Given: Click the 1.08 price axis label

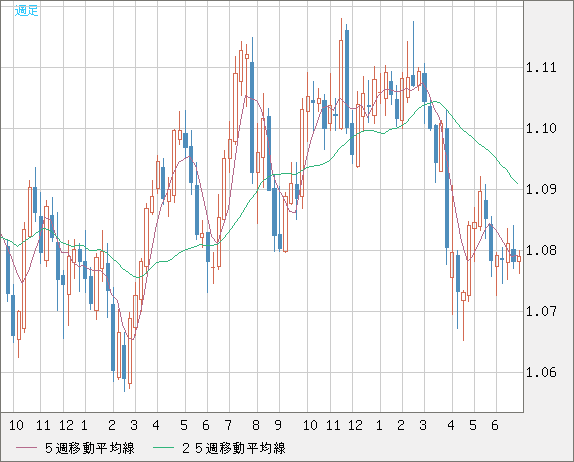Looking at the screenshot, I should (x=541, y=250).
